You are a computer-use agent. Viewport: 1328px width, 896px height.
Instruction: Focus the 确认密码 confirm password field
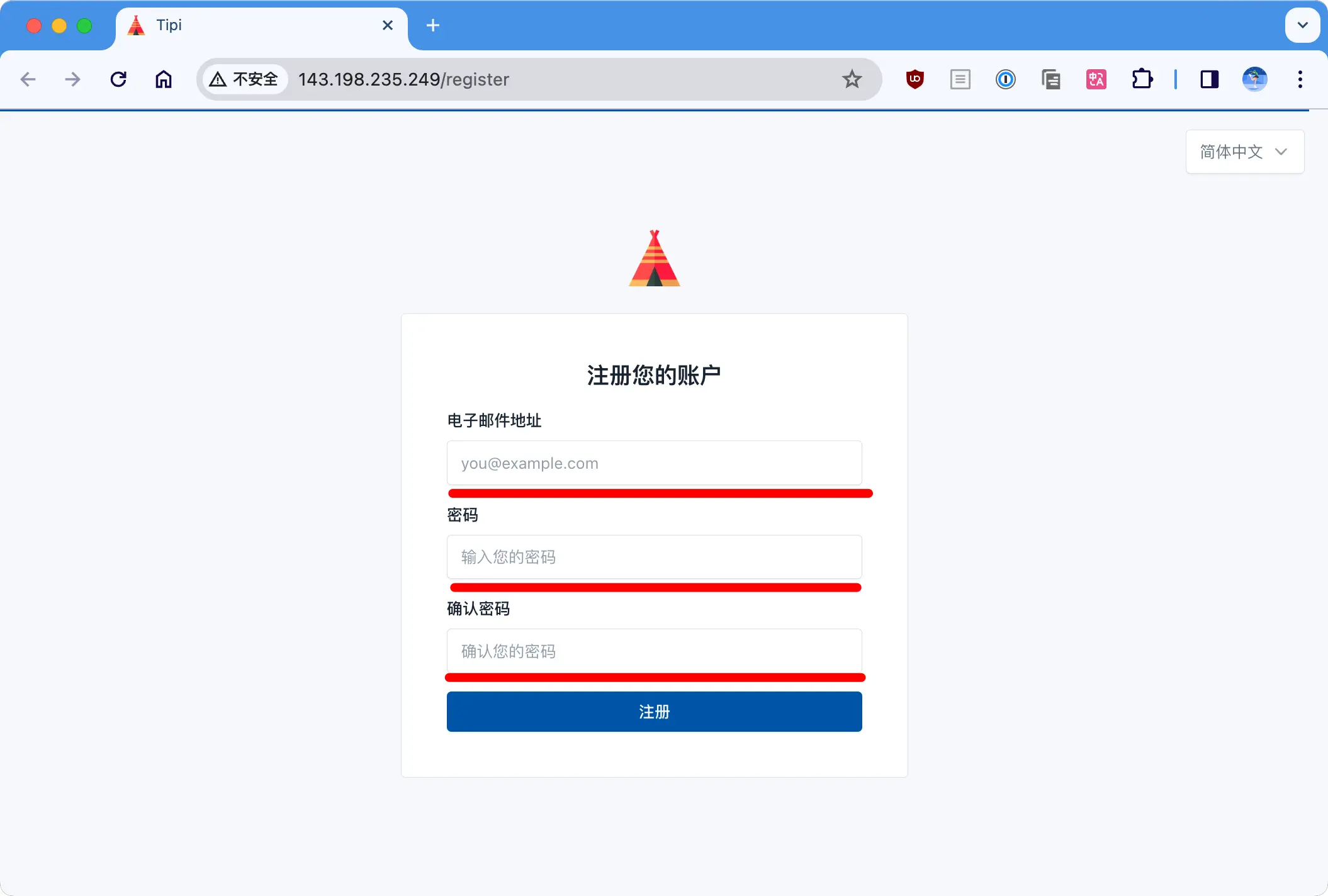coord(654,651)
